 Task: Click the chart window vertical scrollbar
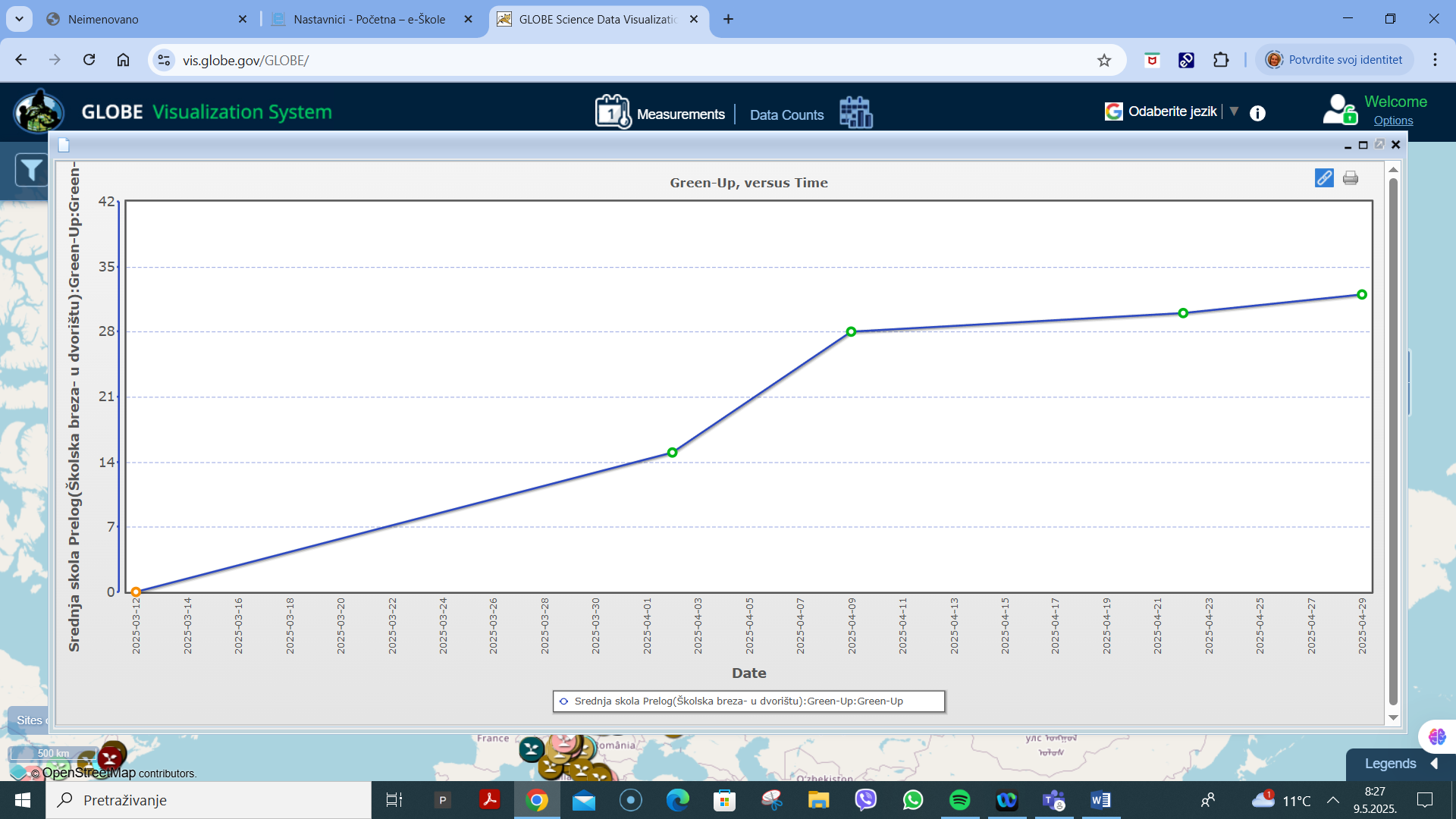1393,440
